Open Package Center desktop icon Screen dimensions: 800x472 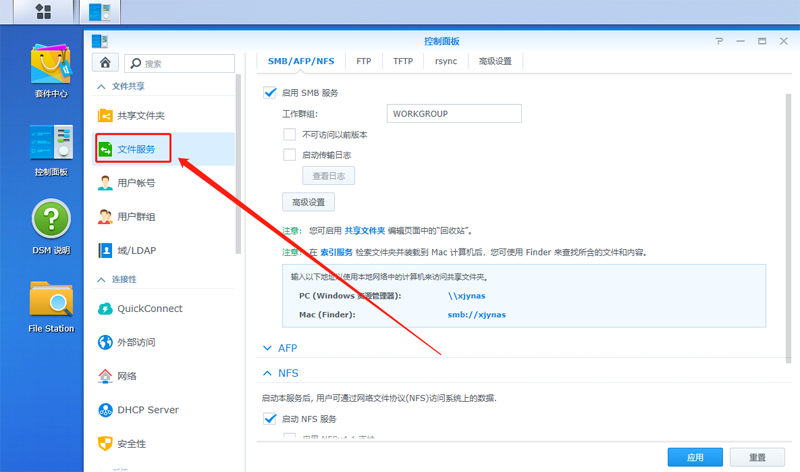pos(51,71)
